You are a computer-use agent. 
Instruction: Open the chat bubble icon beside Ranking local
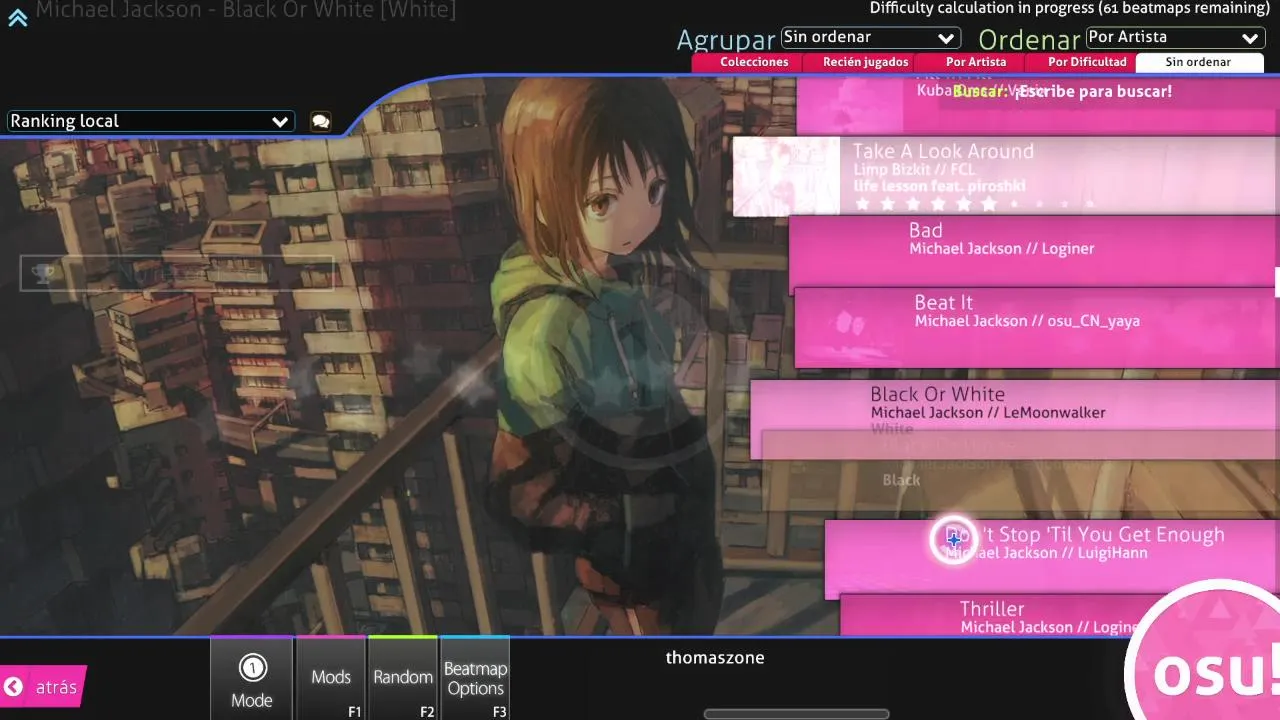(x=320, y=121)
